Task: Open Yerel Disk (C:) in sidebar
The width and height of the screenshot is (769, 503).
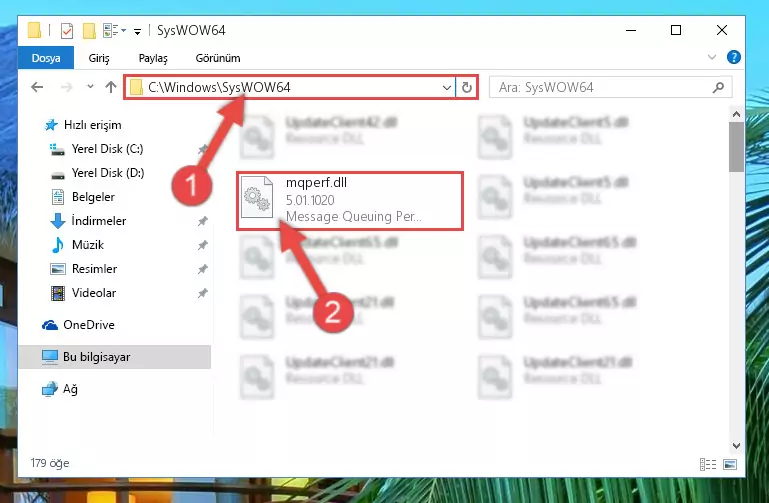Action: [x=107, y=149]
